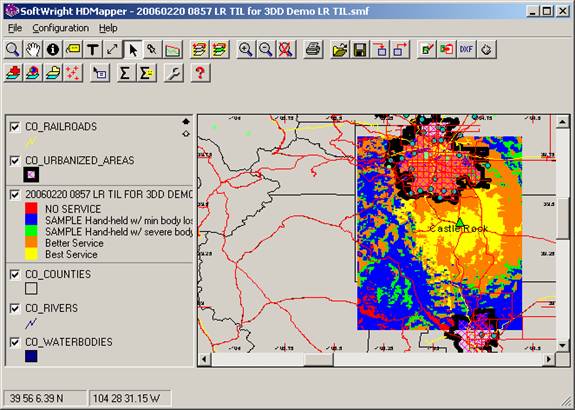Screen dimensions: 575x410
Task: Click the map's right scroll arrow
Action: (549, 359)
